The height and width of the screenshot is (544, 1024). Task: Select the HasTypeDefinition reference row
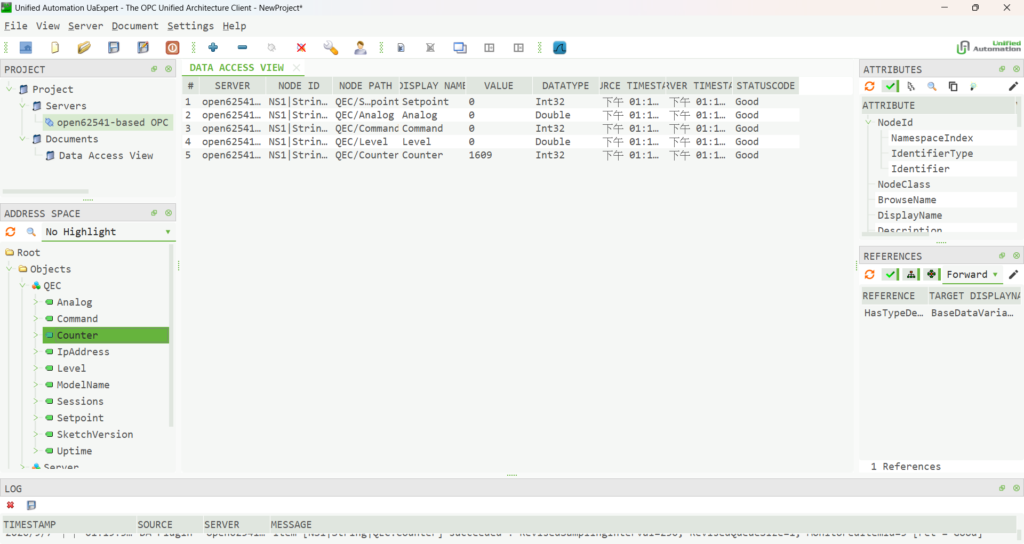pyautogui.click(x=939, y=313)
